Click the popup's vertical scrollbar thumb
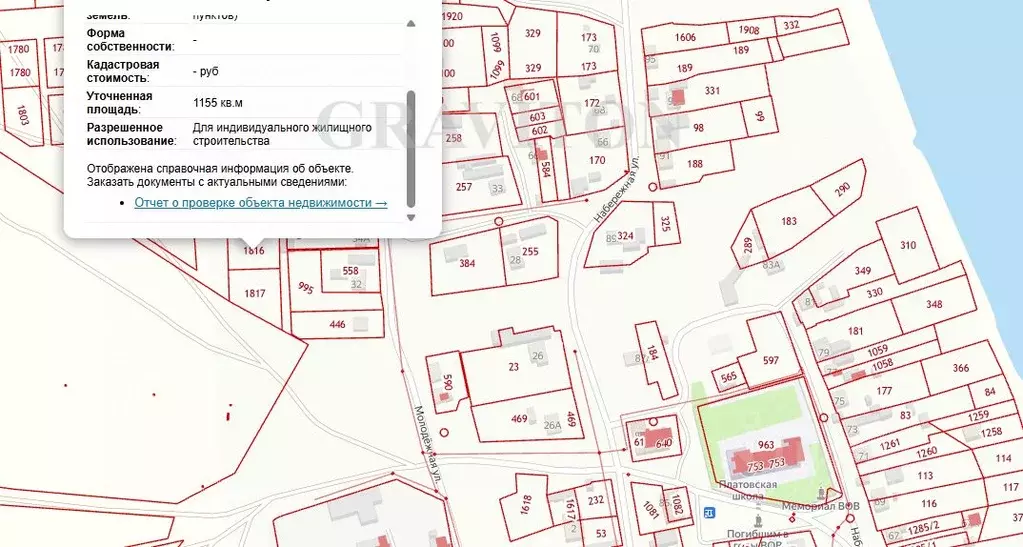 411,145
